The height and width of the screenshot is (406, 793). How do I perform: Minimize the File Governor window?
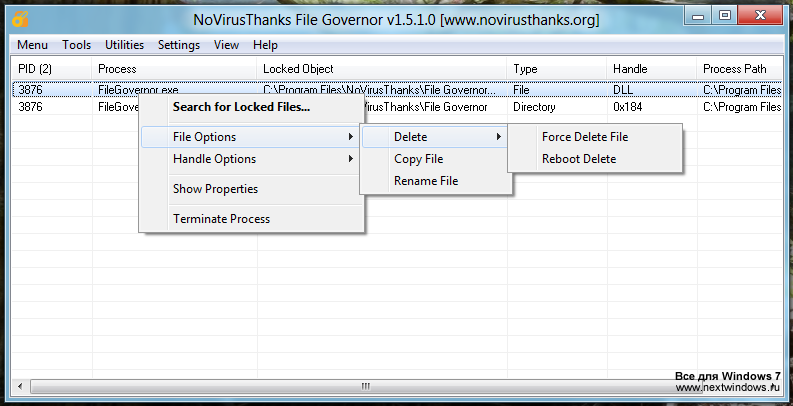pyautogui.click(x=698, y=16)
